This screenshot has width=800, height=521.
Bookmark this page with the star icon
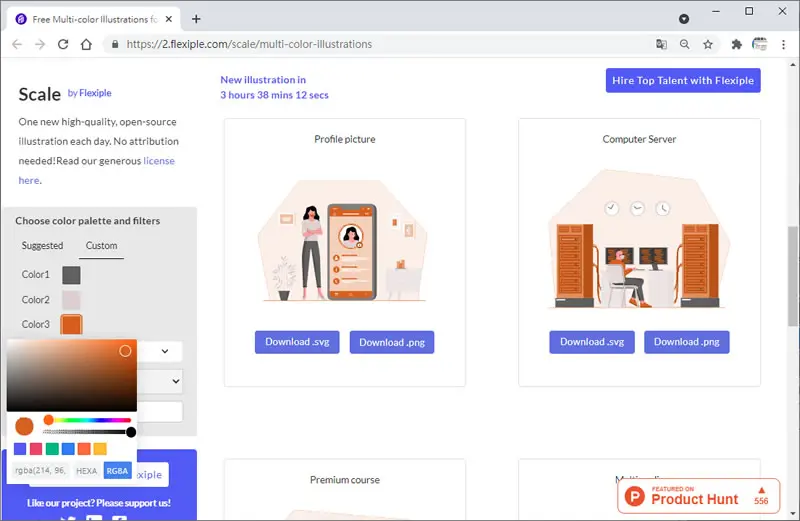(x=708, y=44)
